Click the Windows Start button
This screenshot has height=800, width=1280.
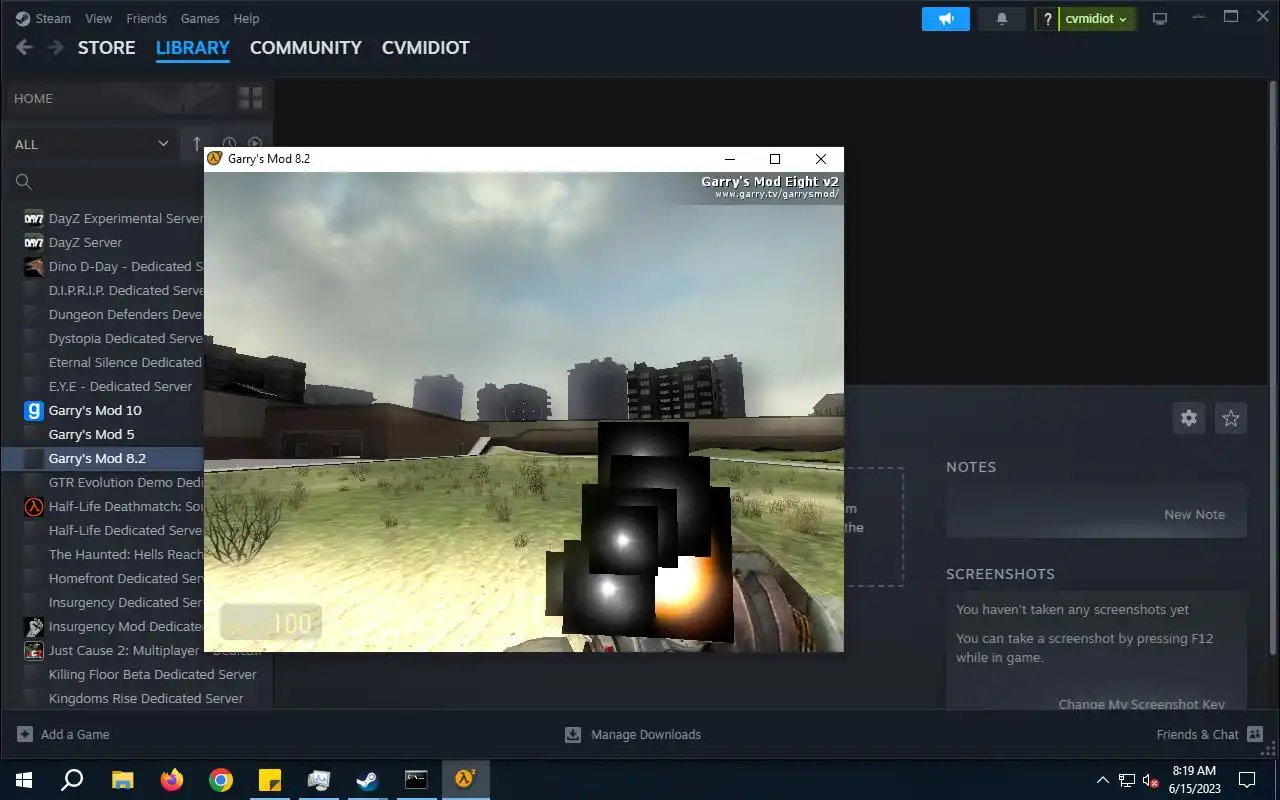pos(24,780)
